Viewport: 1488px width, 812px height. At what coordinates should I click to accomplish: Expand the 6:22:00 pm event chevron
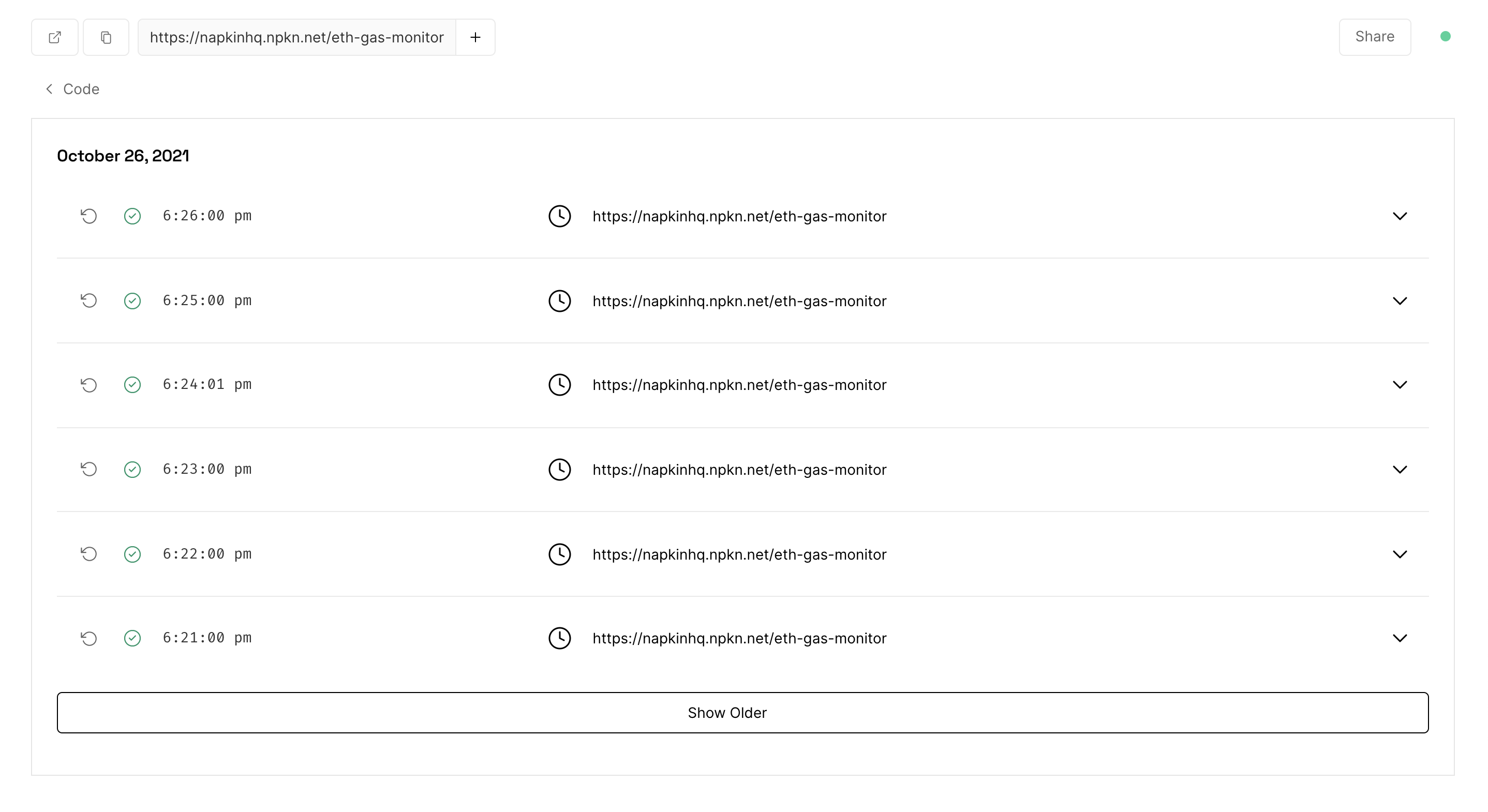[1399, 554]
